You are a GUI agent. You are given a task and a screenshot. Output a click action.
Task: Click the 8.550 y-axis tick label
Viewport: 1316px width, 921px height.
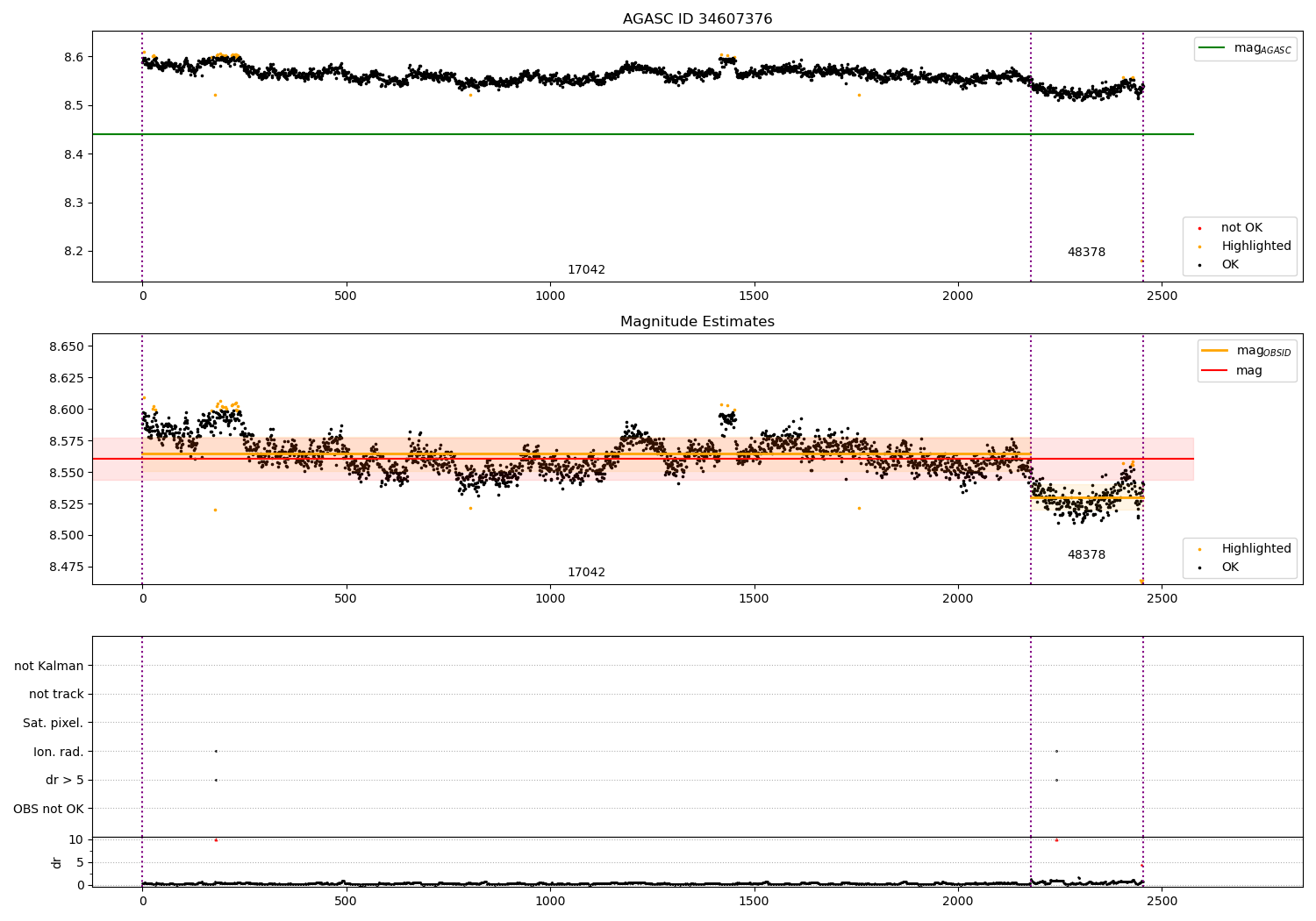coord(67,473)
